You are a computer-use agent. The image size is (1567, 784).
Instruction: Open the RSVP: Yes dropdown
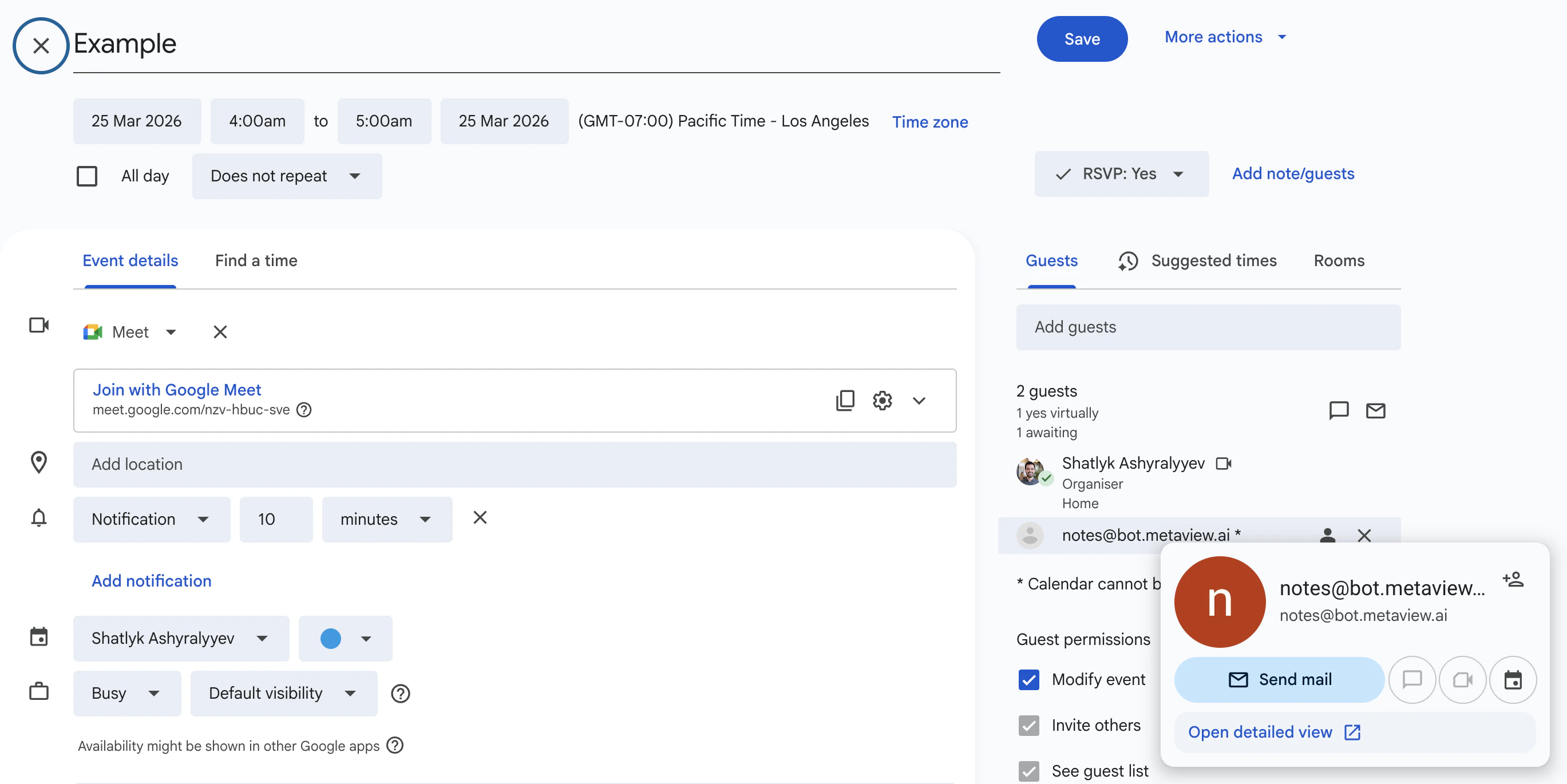1121,174
